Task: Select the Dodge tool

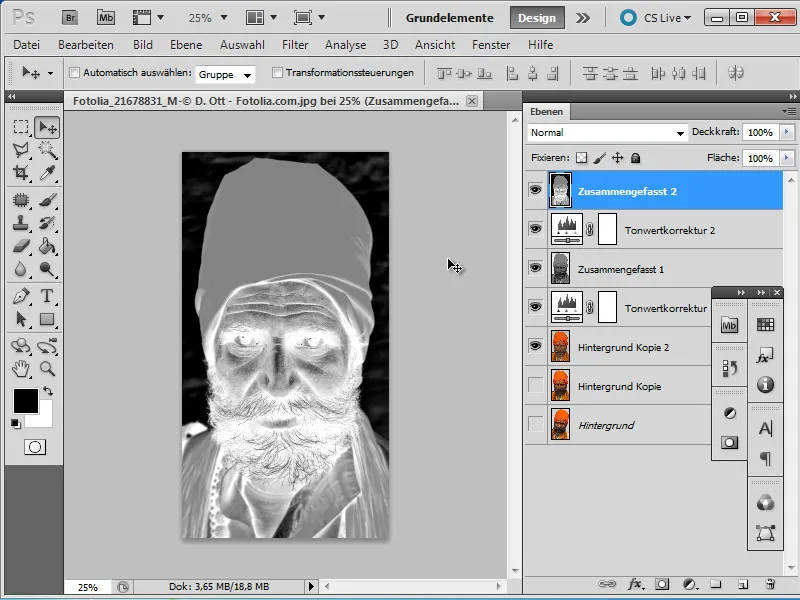Action: click(47, 269)
